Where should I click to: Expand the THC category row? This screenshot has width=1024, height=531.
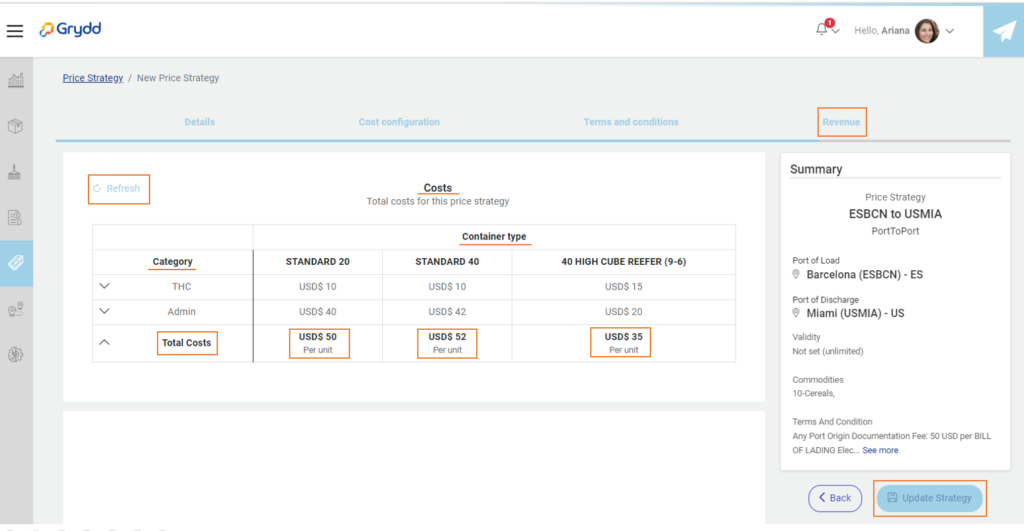point(104,286)
